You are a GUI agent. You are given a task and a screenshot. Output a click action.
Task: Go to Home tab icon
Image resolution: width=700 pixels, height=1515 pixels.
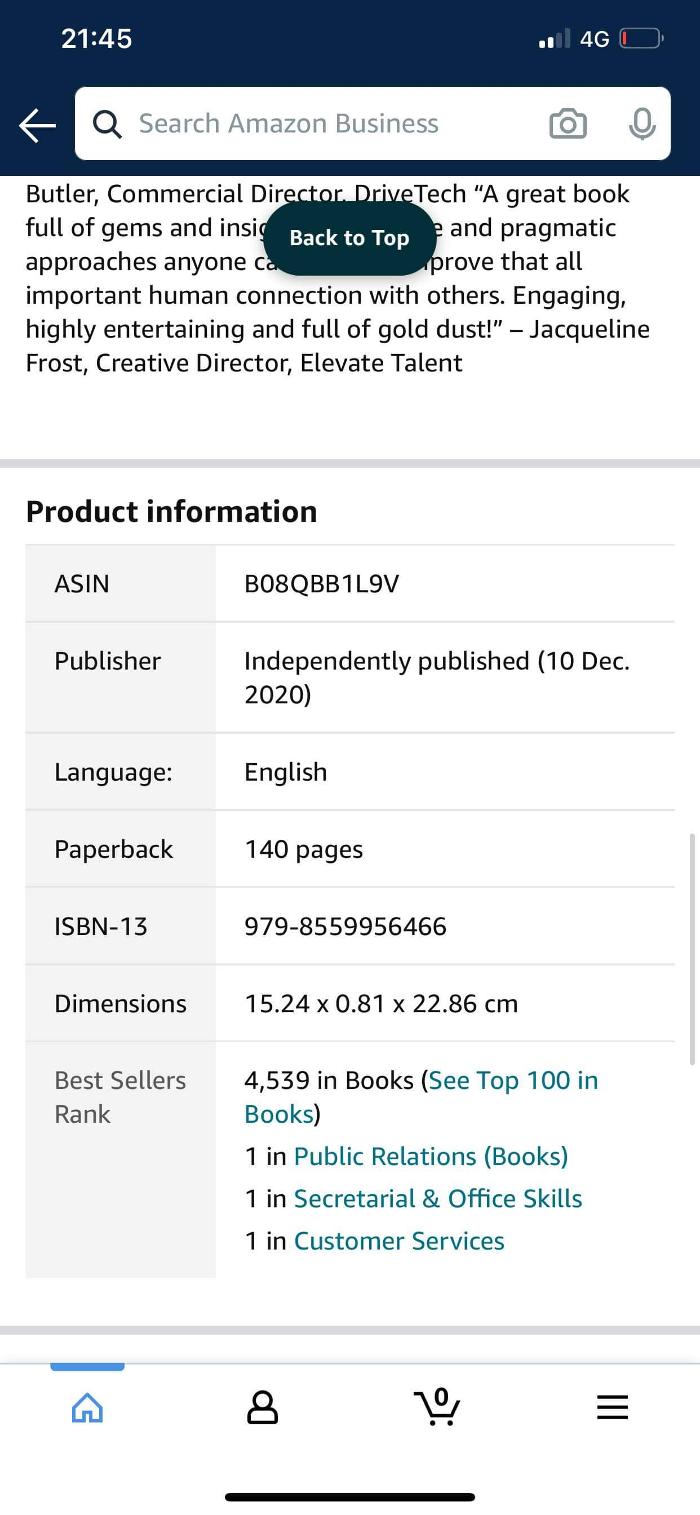[87, 1408]
